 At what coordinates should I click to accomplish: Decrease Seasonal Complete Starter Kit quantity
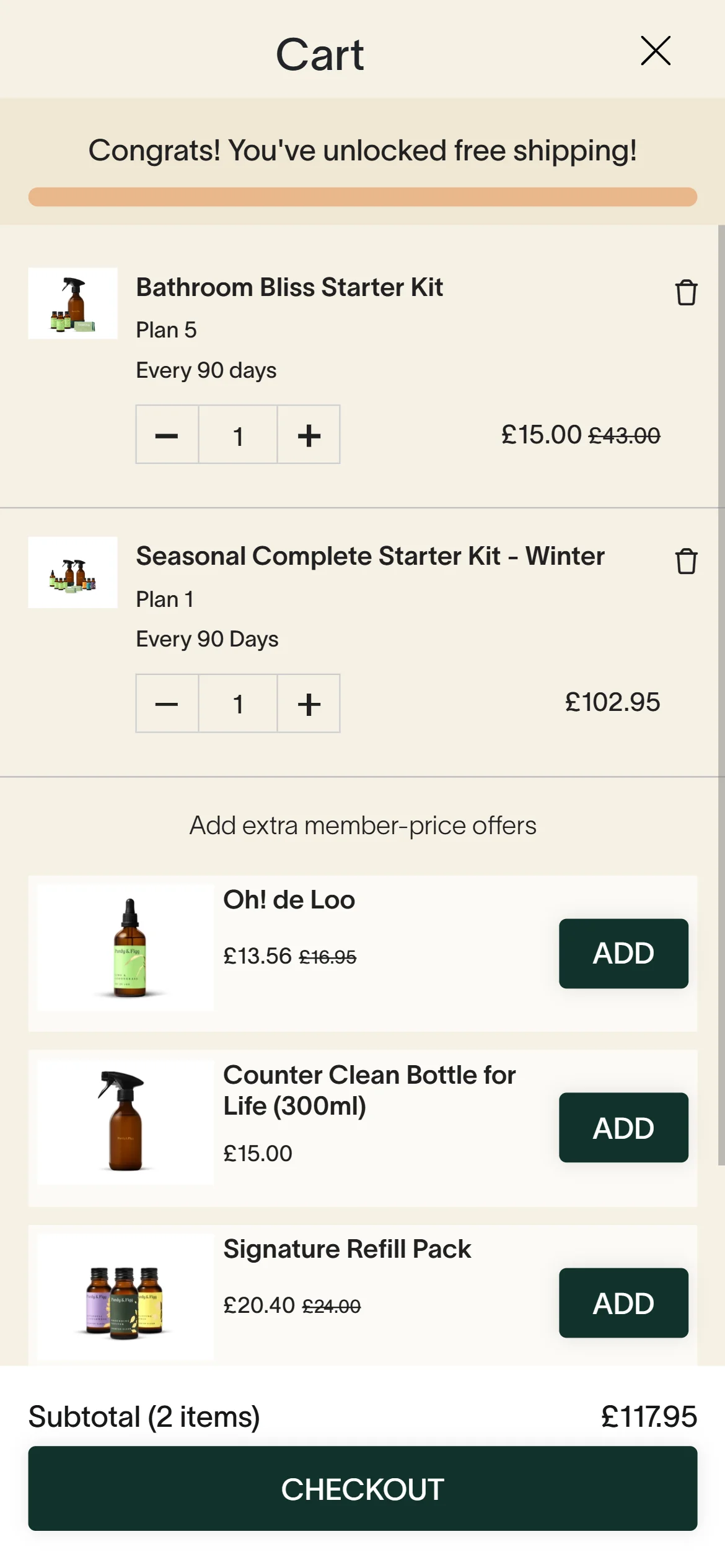click(x=167, y=703)
